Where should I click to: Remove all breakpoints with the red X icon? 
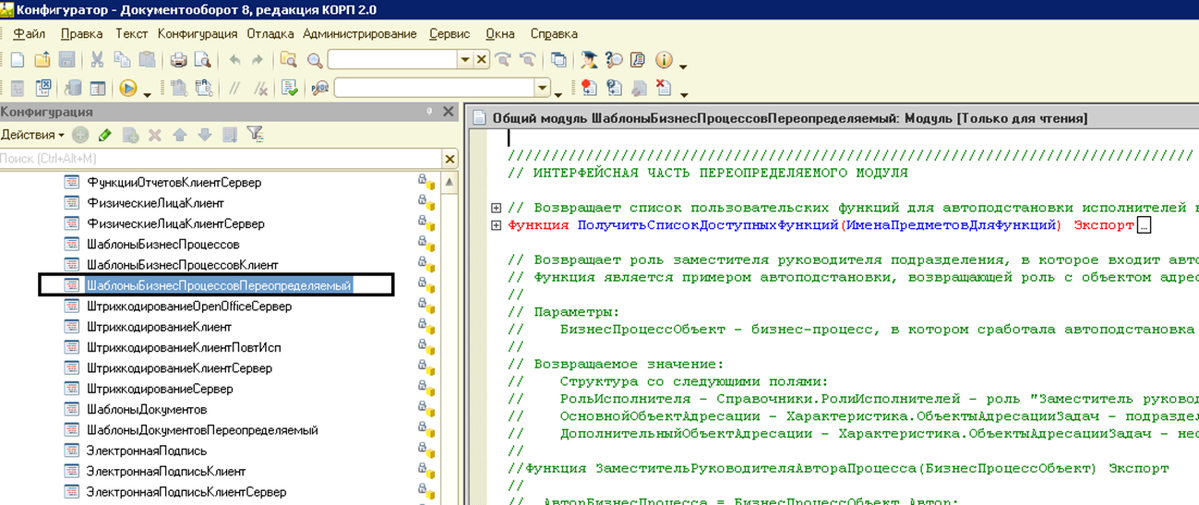[x=663, y=88]
